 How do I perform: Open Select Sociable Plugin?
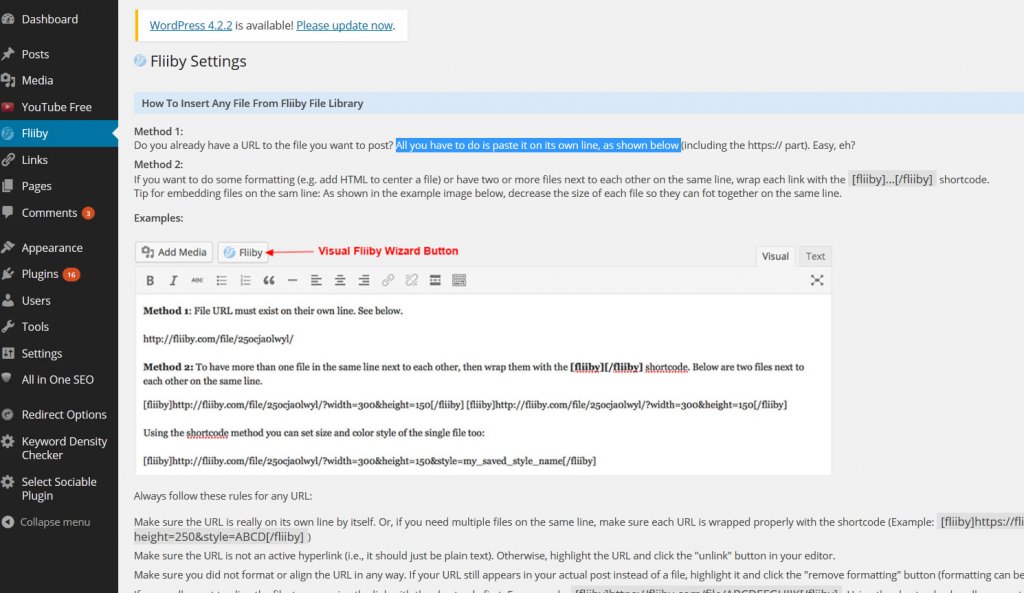(x=59, y=489)
